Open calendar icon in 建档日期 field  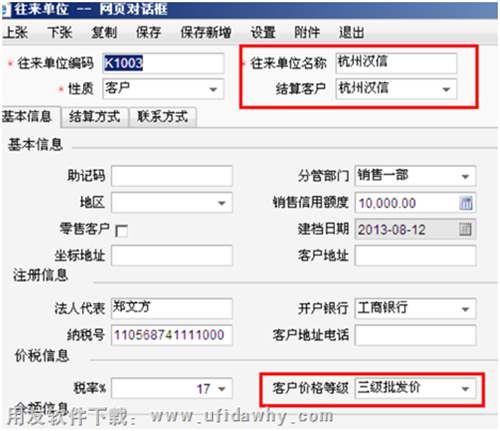point(465,229)
